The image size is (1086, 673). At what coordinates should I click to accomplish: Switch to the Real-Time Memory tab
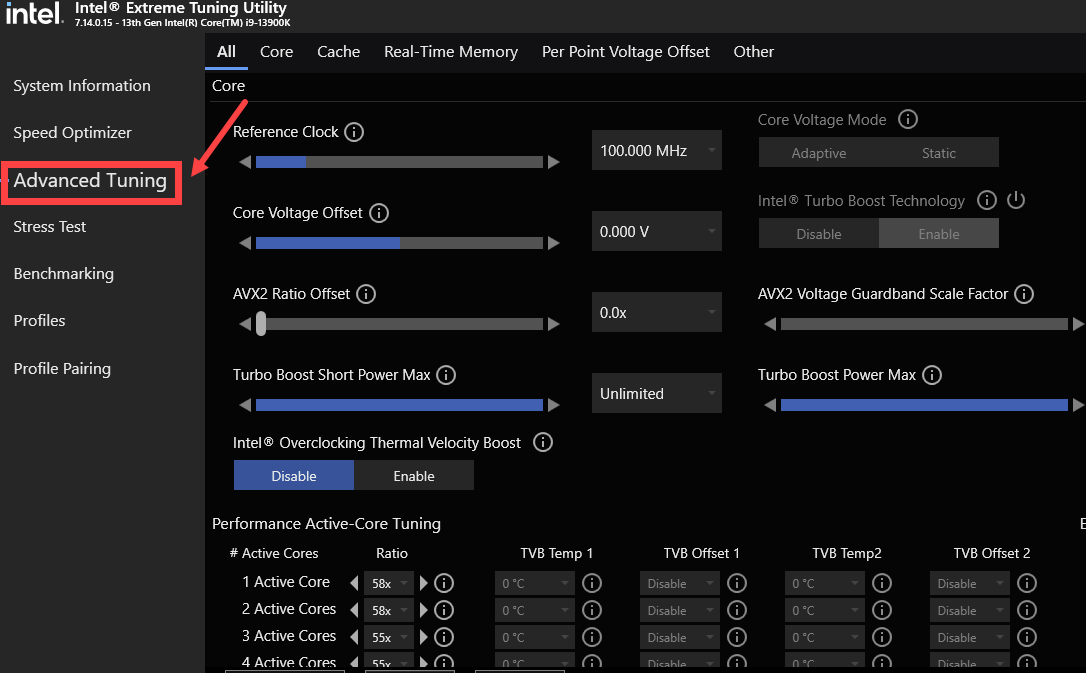pos(451,52)
